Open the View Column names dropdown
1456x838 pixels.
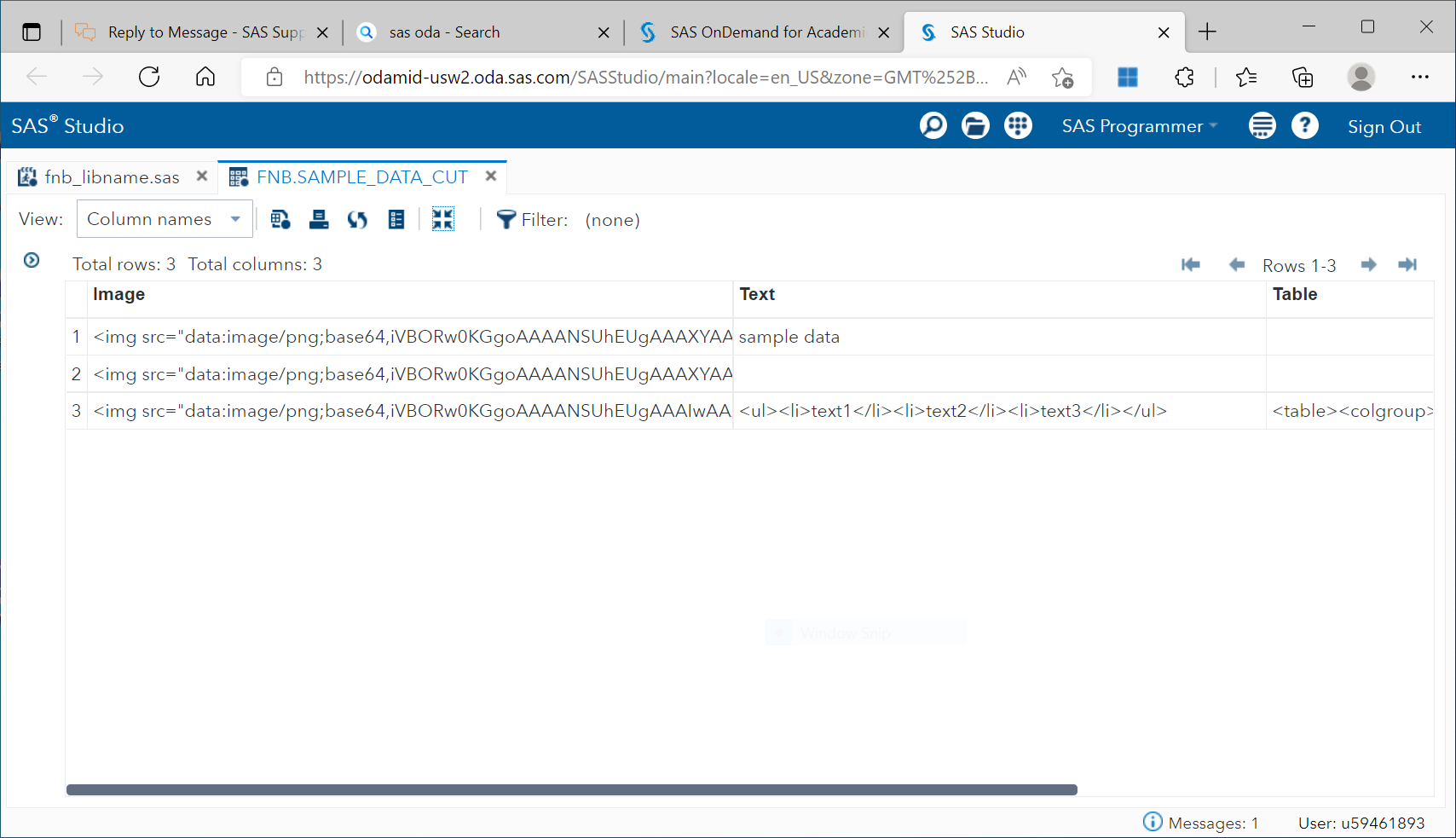point(164,219)
